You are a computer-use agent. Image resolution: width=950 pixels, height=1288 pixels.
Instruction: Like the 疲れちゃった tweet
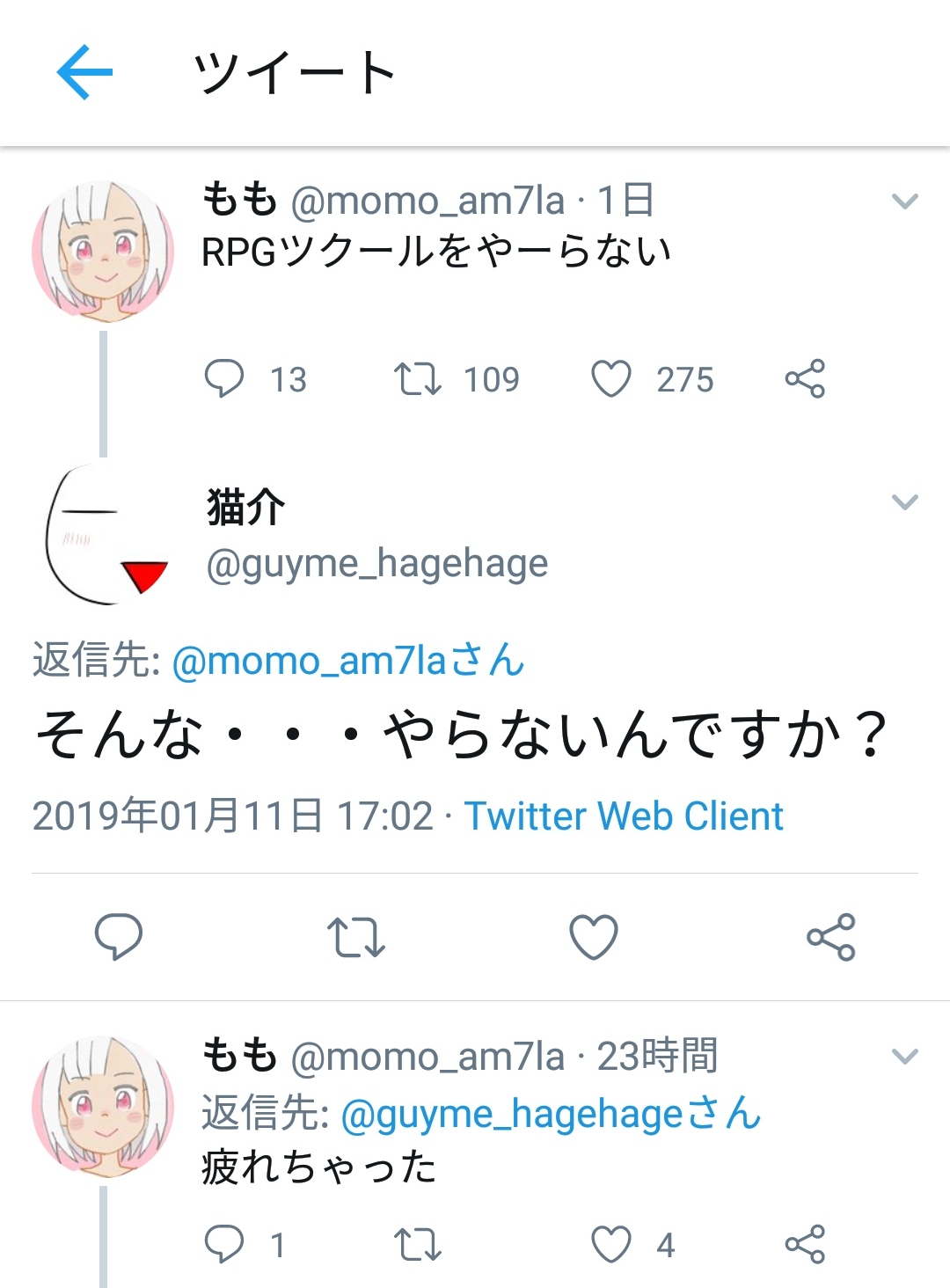(611, 1244)
